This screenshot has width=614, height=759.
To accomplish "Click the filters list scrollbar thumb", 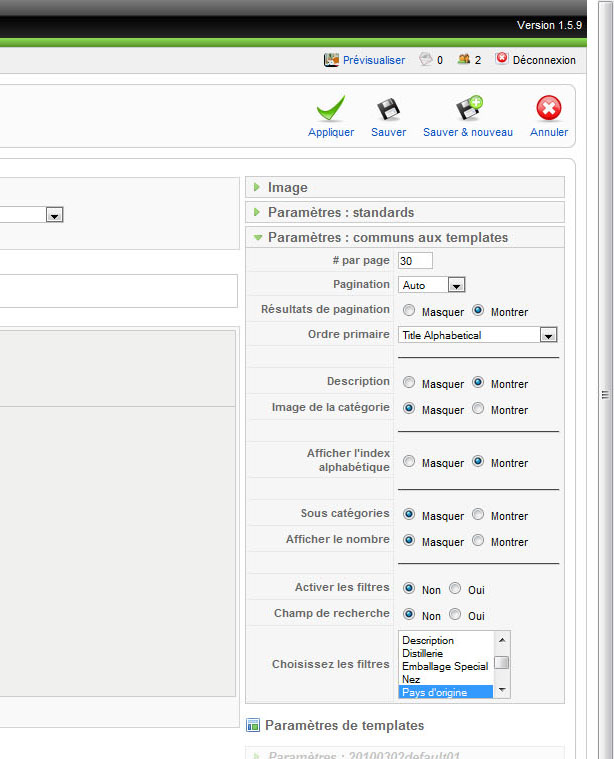I will click(x=502, y=662).
